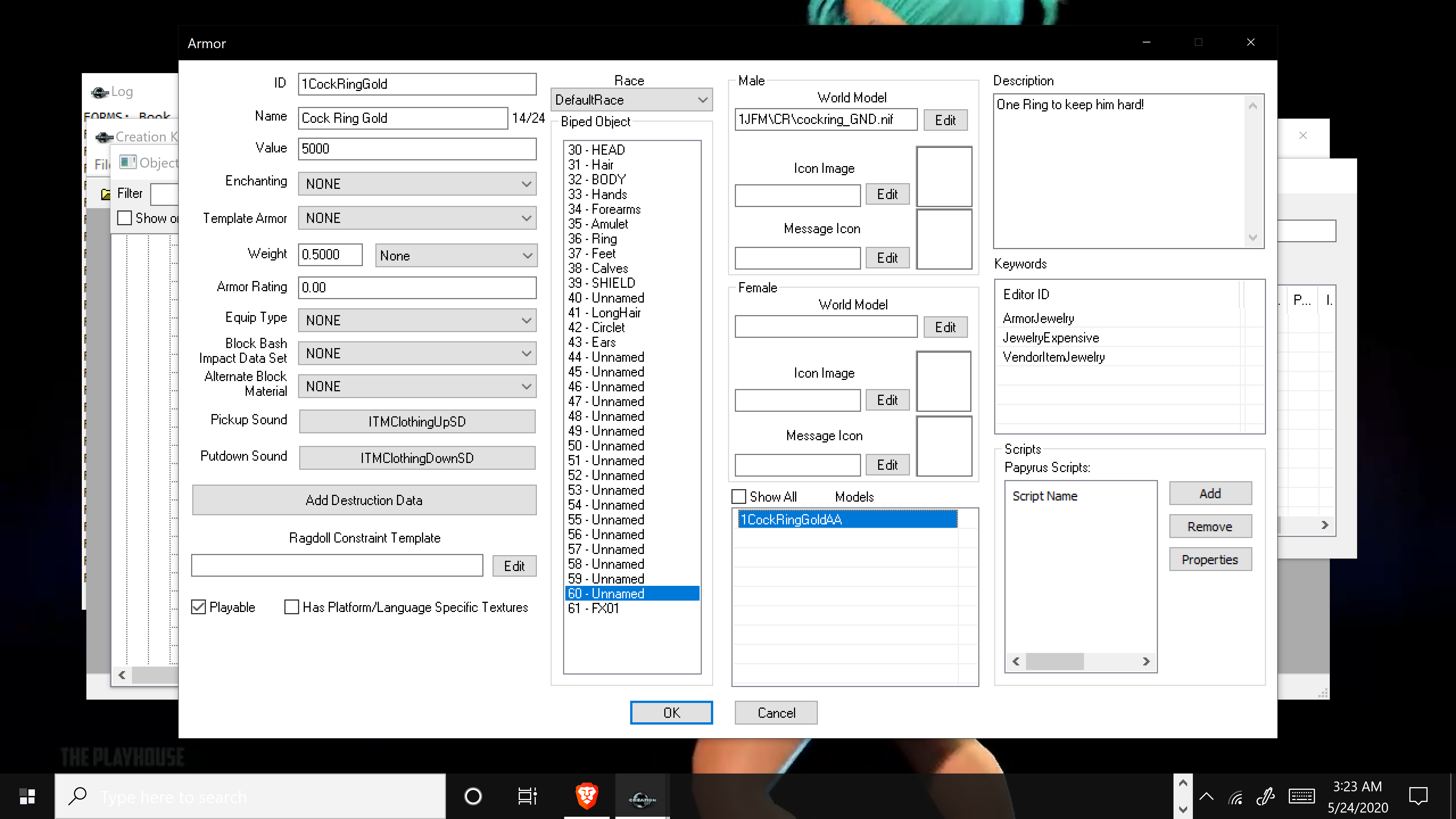Launch Brave browser from taskbar
The image size is (1456, 819).
[587, 796]
